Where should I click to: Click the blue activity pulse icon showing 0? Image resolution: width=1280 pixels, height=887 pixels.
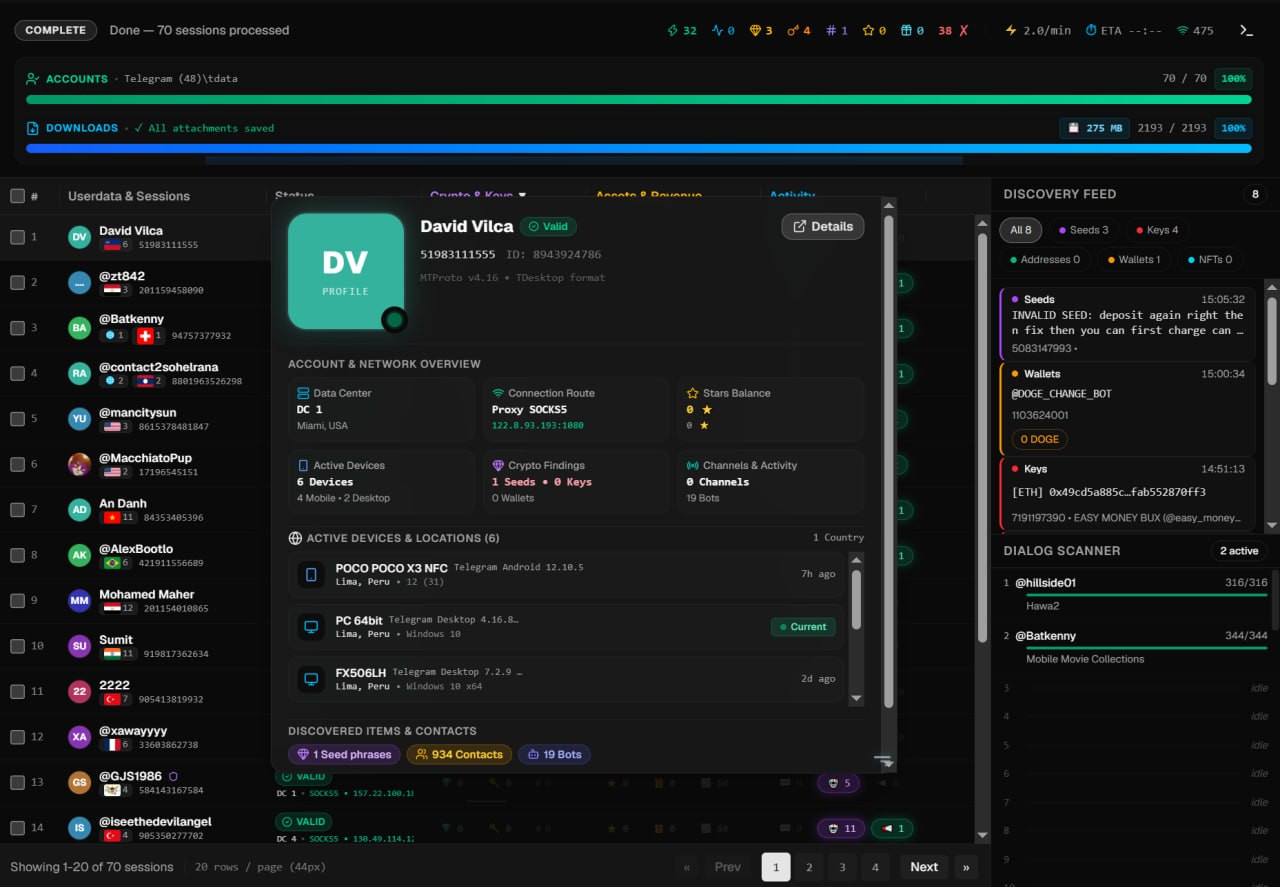717,30
